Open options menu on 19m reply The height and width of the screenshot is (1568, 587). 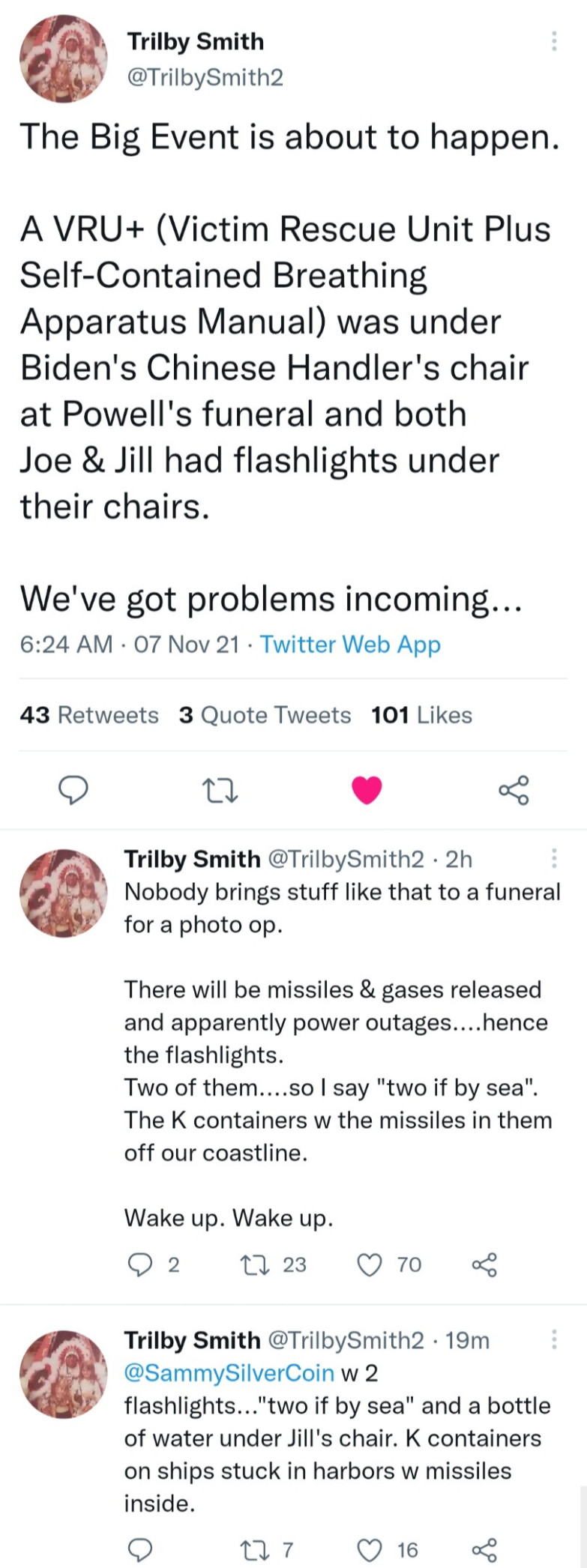pyautogui.click(x=554, y=1339)
